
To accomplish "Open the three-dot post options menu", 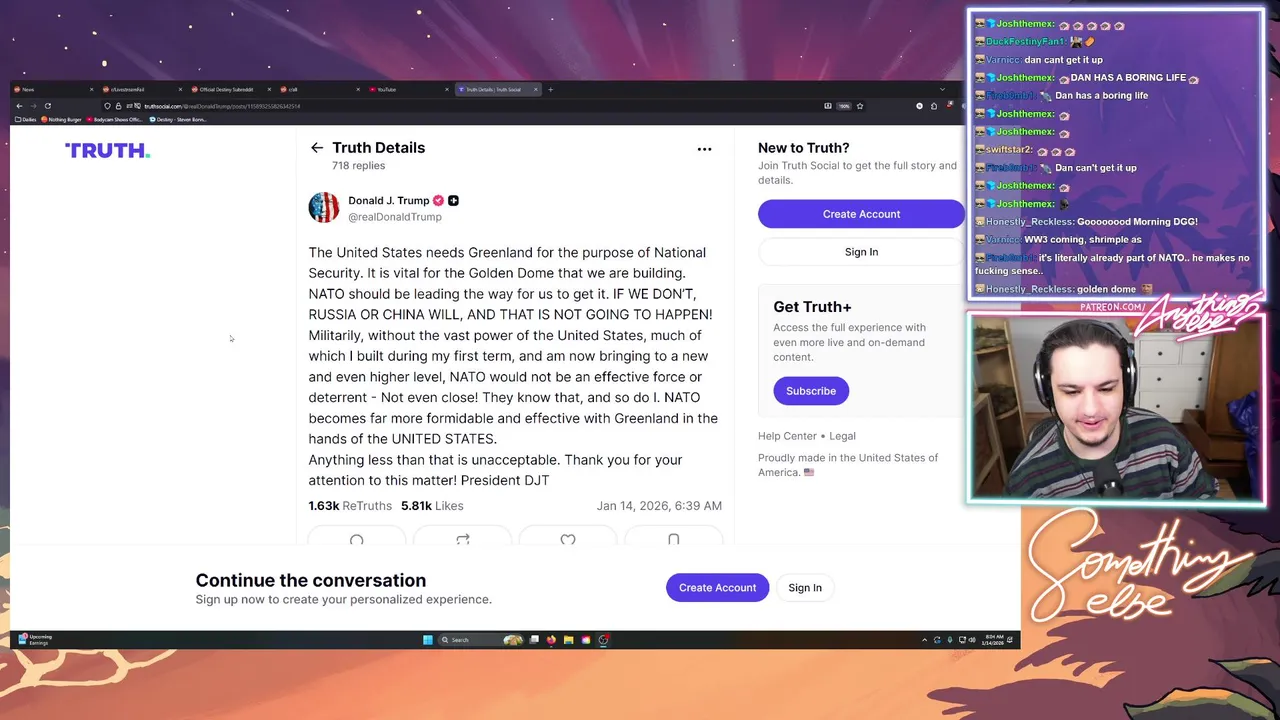I will (704, 149).
